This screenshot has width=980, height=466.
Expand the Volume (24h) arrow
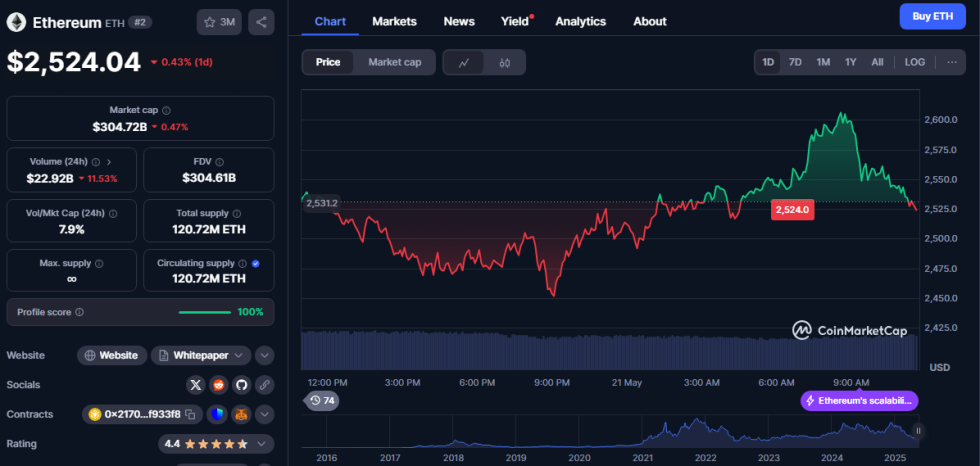point(109,162)
